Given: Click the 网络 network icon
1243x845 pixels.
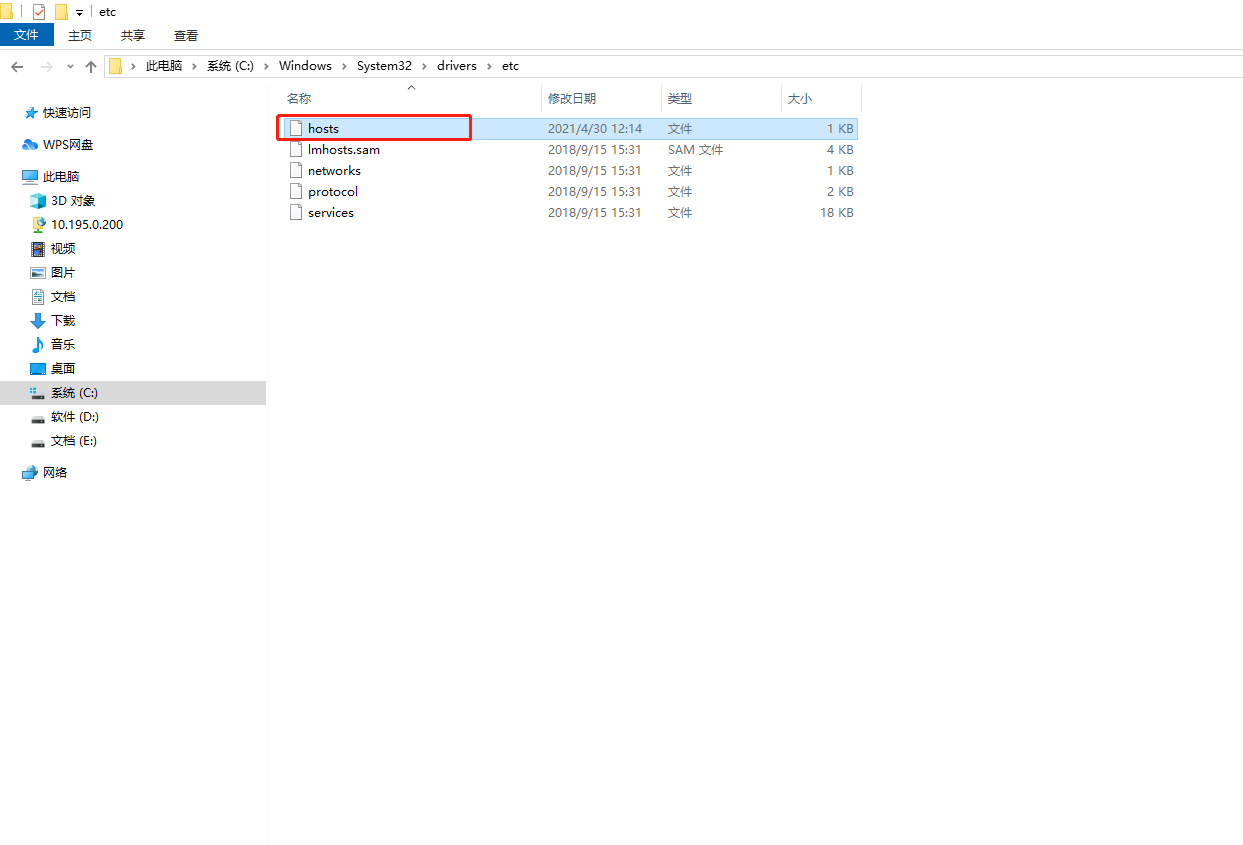Looking at the screenshot, I should click(30, 472).
